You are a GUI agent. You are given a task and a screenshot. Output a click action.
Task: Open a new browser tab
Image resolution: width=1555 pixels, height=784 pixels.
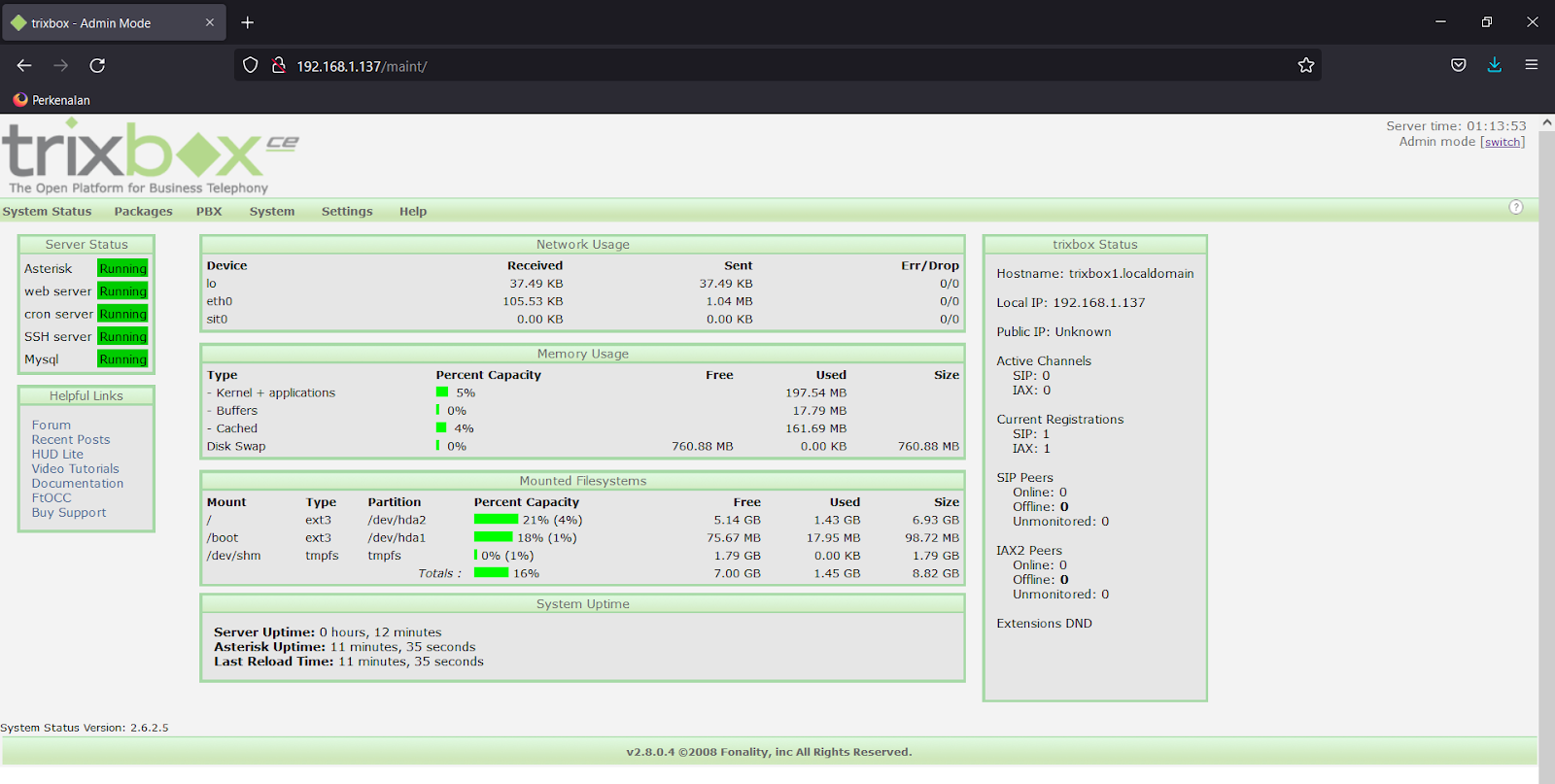247,22
